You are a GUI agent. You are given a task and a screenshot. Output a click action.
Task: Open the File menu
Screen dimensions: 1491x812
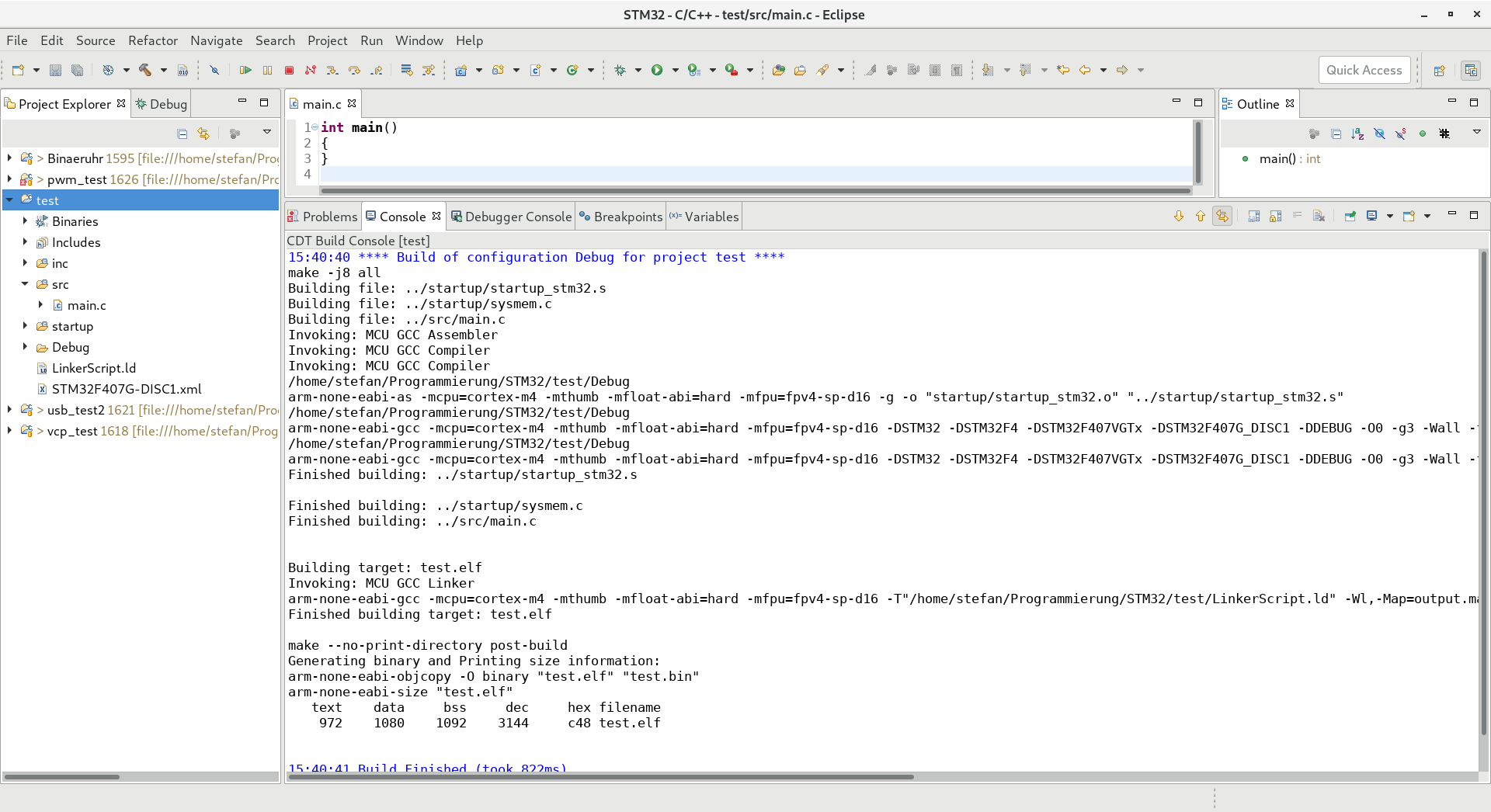click(x=17, y=40)
